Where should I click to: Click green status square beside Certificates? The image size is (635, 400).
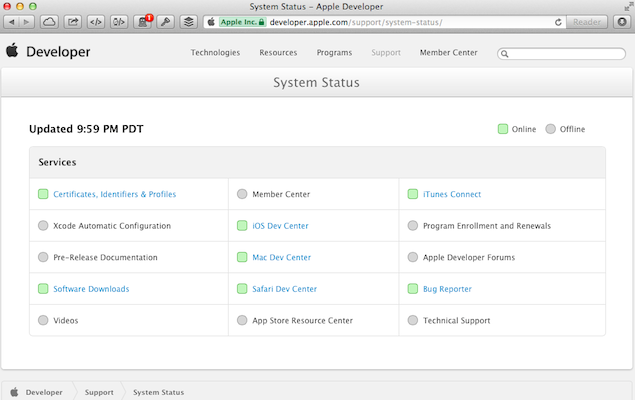click(x=43, y=194)
